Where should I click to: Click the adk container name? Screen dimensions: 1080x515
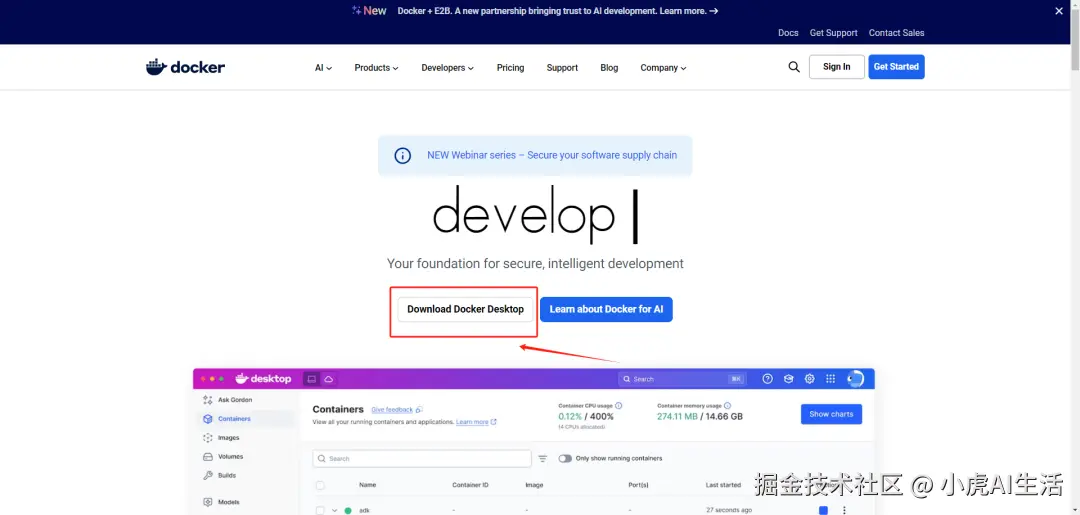(x=365, y=510)
